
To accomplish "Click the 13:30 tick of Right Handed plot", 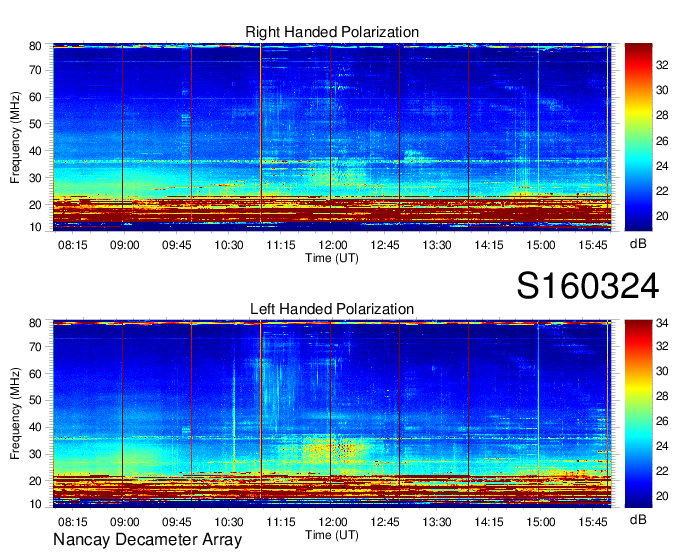I will (437, 245).
